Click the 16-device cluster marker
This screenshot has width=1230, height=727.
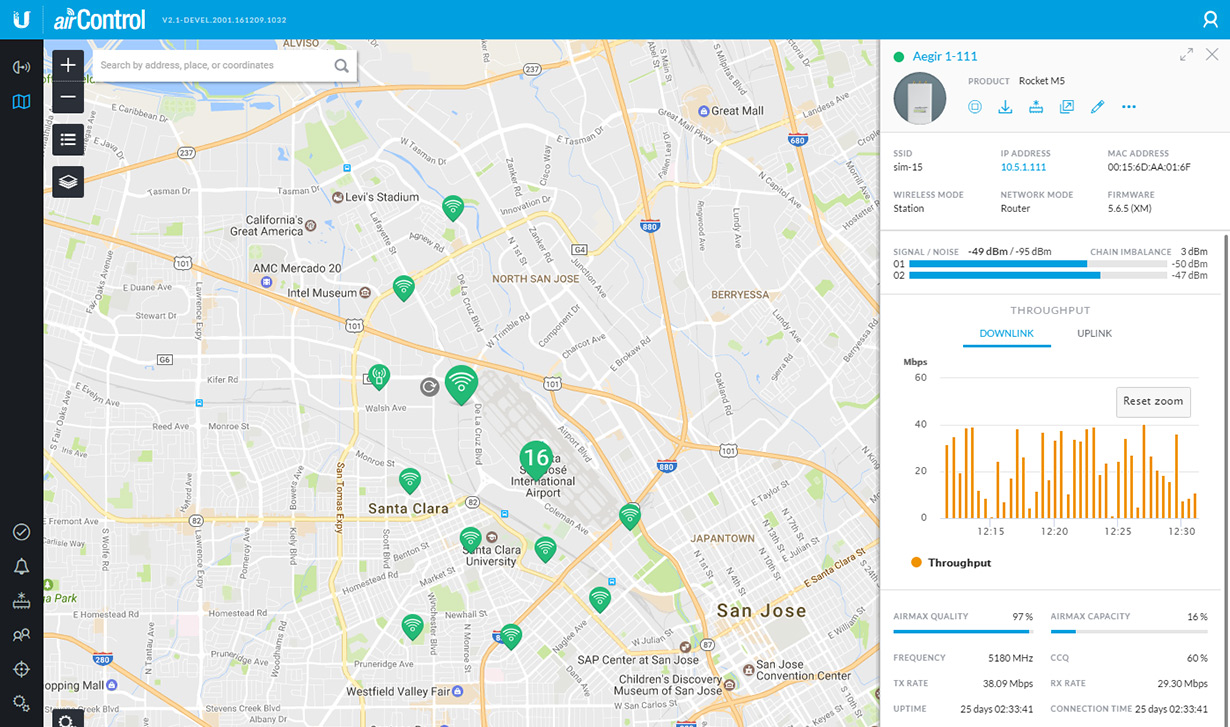(536, 459)
